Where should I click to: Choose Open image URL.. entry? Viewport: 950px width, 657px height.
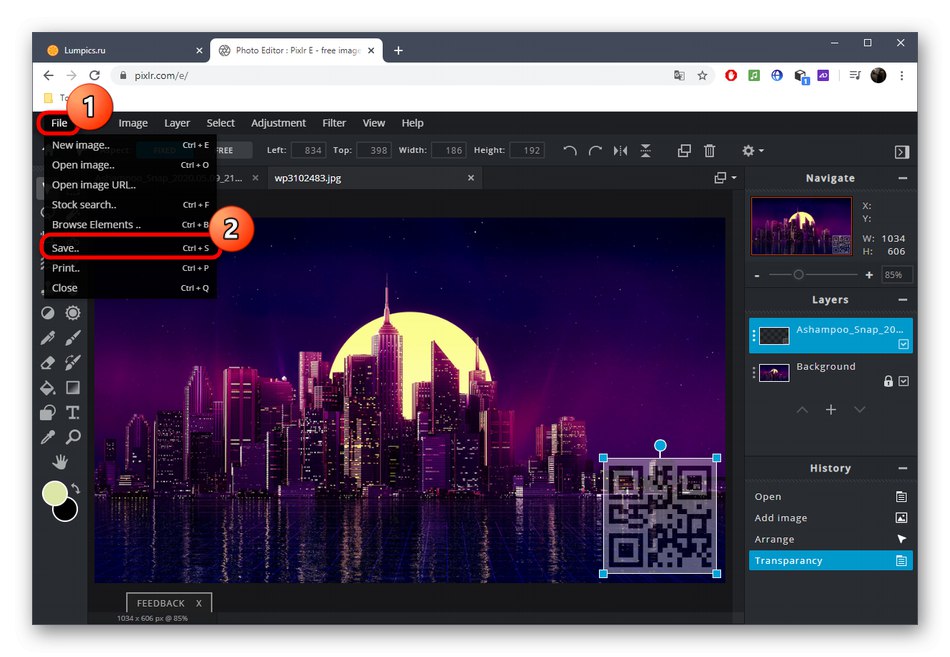point(130,185)
